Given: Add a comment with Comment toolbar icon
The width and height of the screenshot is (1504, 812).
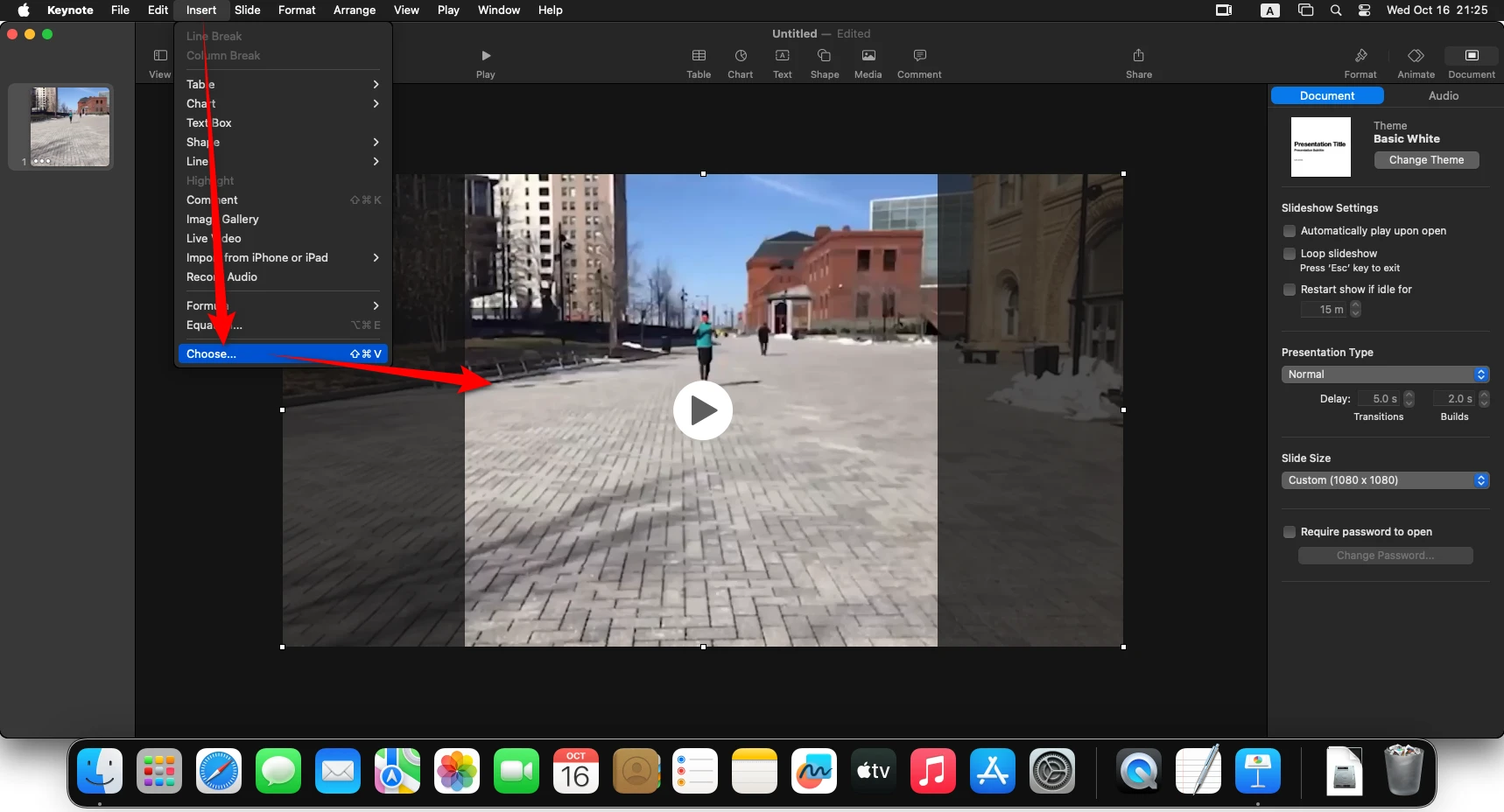Looking at the screenshot, I should coord(919,56).
